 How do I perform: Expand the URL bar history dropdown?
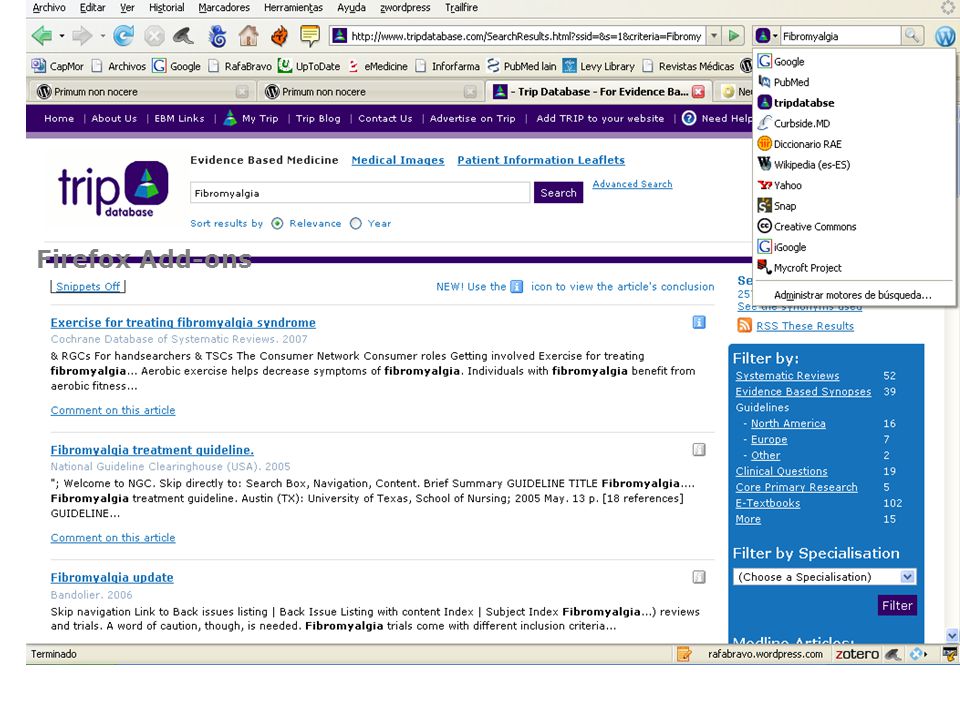pyautogui.click(x=714, y=36)
